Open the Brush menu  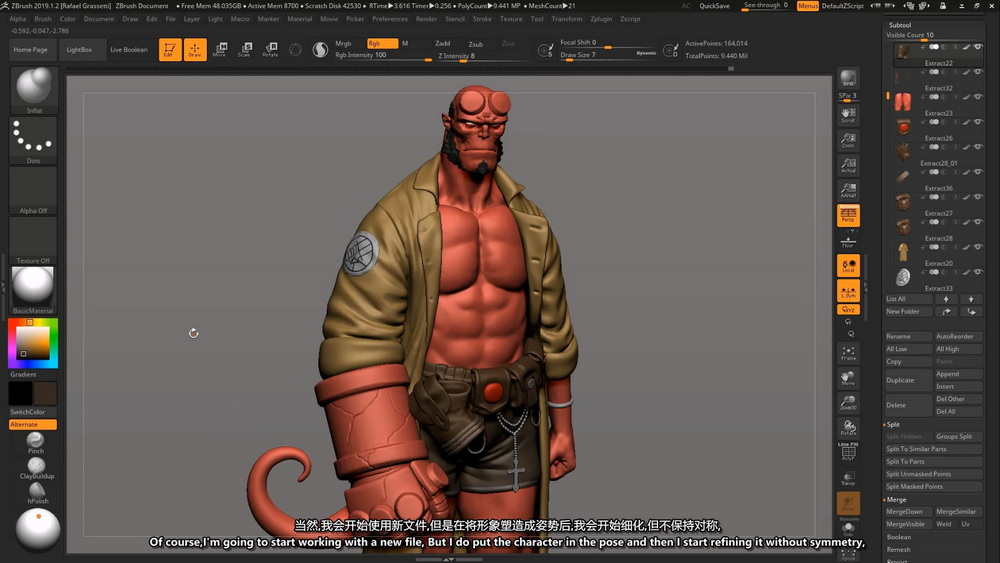43,18
